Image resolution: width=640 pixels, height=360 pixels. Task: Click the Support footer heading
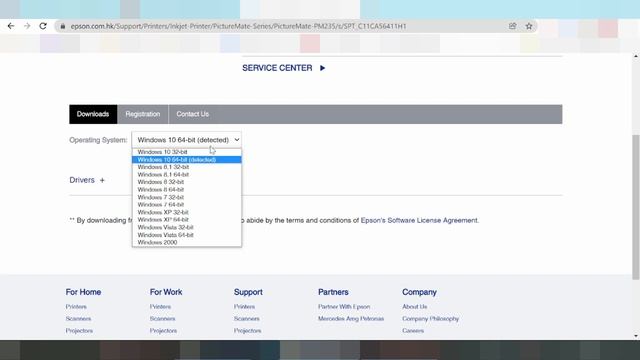(248, 292)
